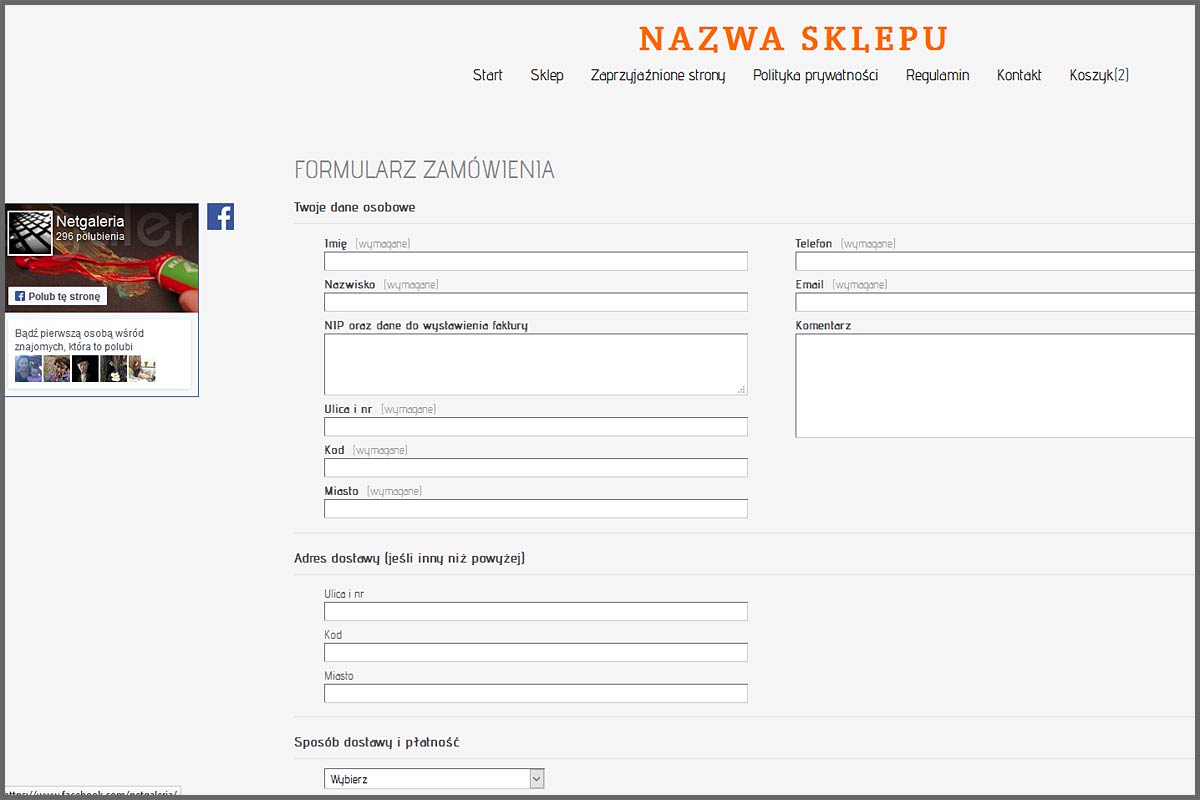Focus the Email input field
This screenshot has width=1200, height=800.
[x=995, y=303]
